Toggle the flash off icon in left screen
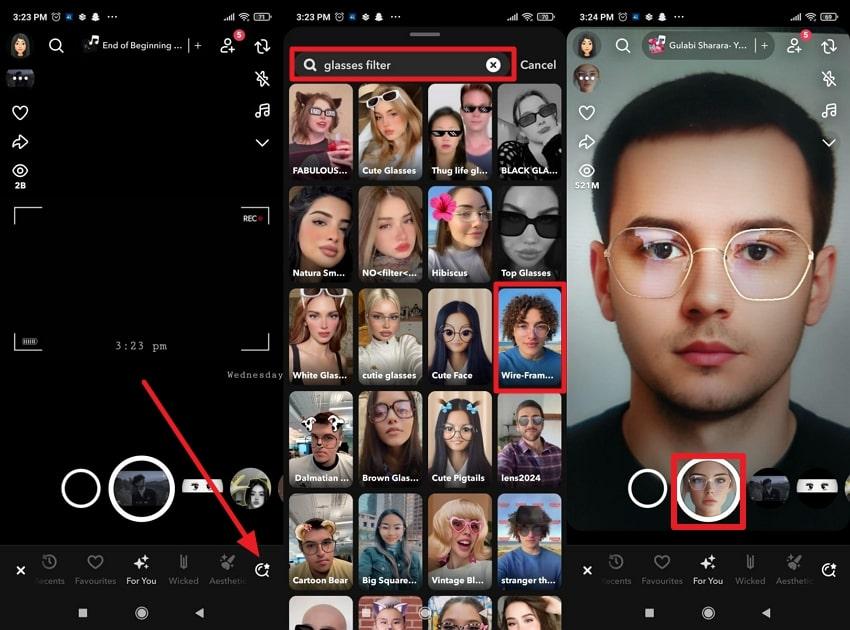The height and width of the screenshot is (630, 850). 262,79
